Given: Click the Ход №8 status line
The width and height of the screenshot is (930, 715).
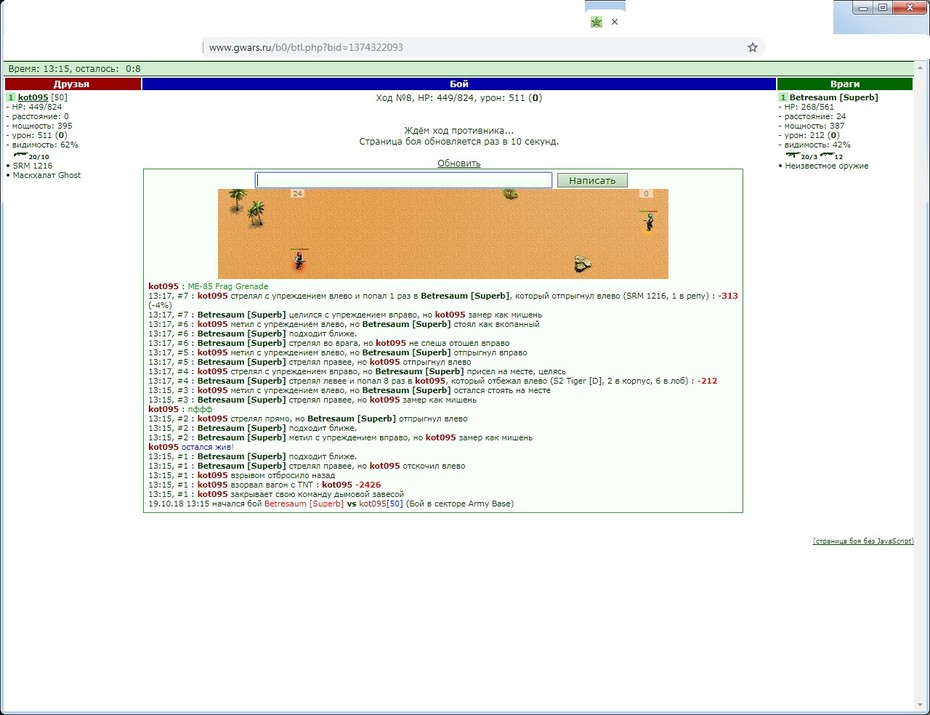Looking at the screenshot, I should pyautogui.click(x=458, y=98).
